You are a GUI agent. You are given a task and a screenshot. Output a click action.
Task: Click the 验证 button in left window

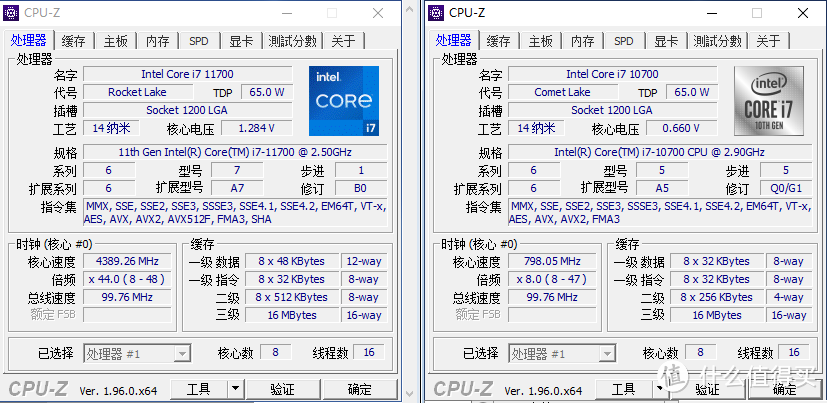click(x=283, y=390)
